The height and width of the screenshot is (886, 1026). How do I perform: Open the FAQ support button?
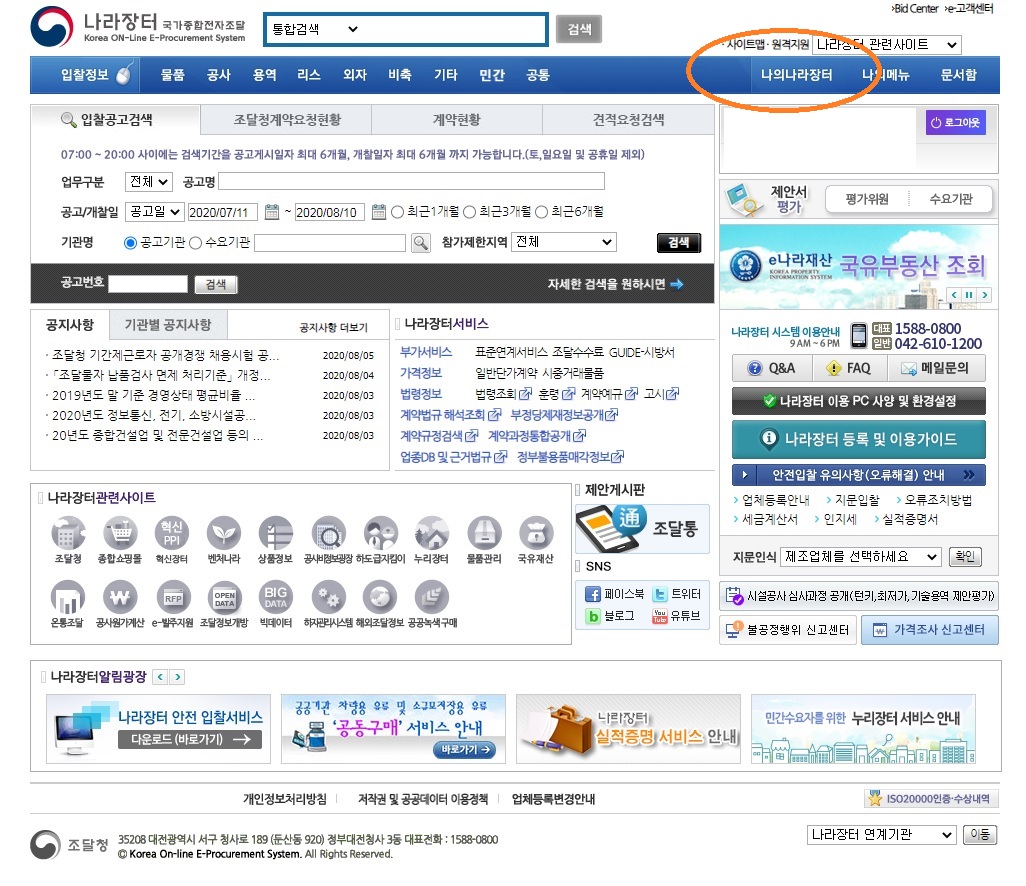[849, 368]
